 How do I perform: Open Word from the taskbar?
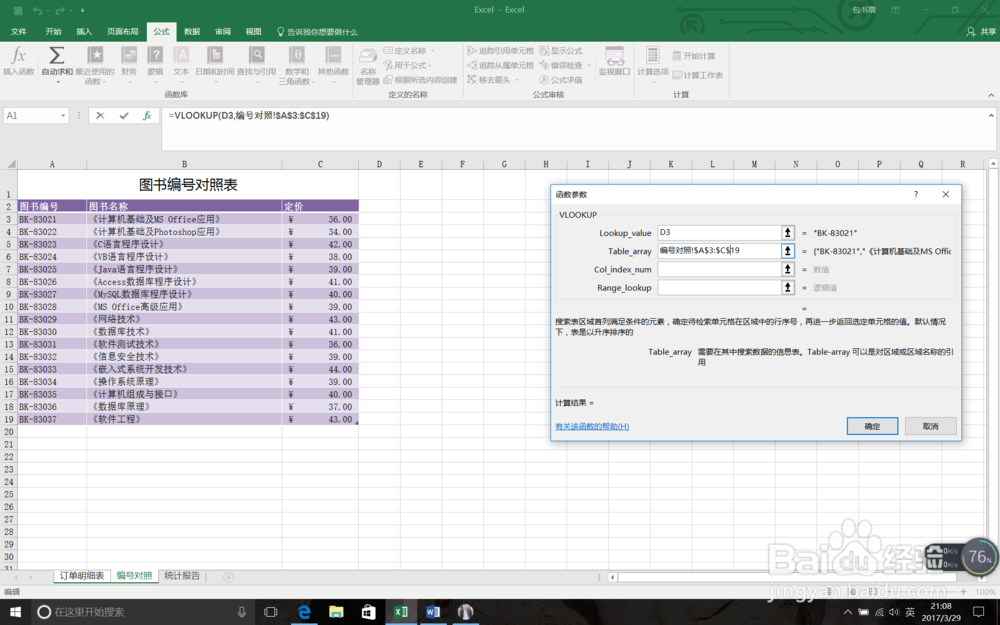pyautogui.click(x=433, y=612)
